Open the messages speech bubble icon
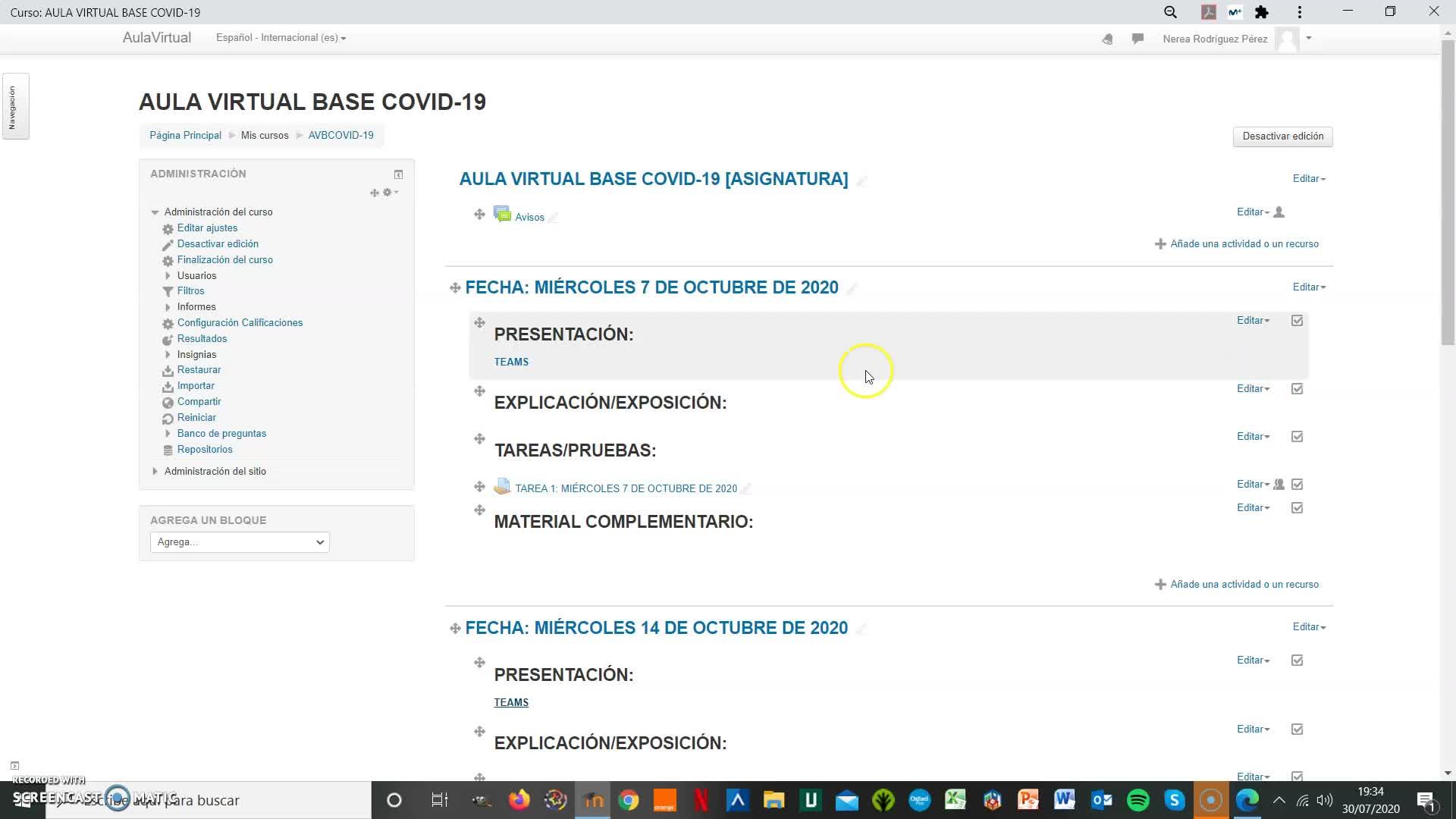This screenshot has height=819, width=1456. [x=1137, y=39]
